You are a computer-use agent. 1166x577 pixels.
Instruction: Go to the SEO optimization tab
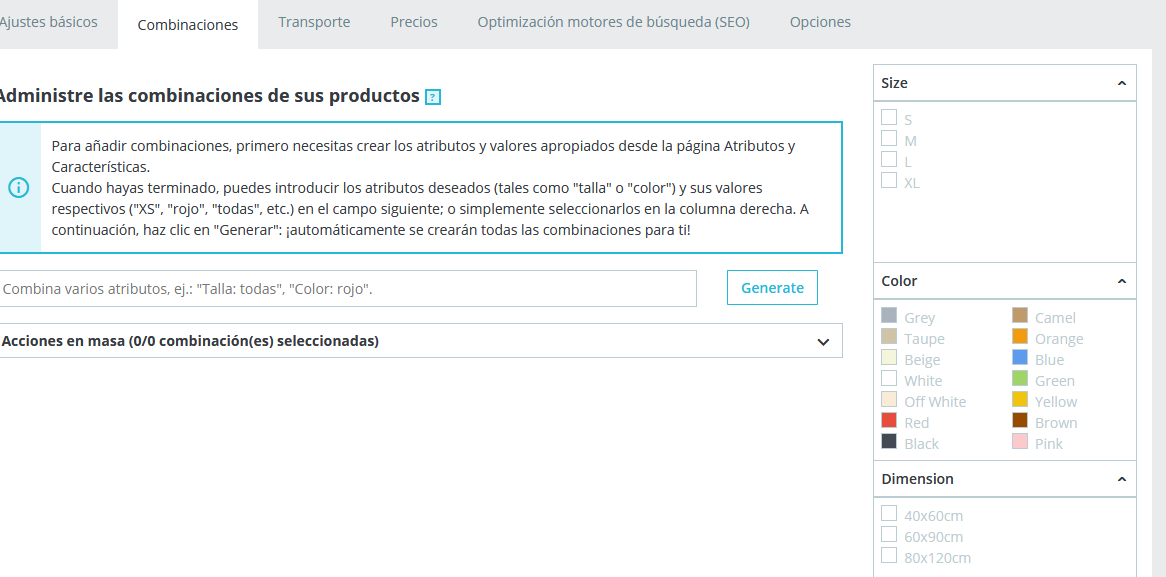[613, 22]
